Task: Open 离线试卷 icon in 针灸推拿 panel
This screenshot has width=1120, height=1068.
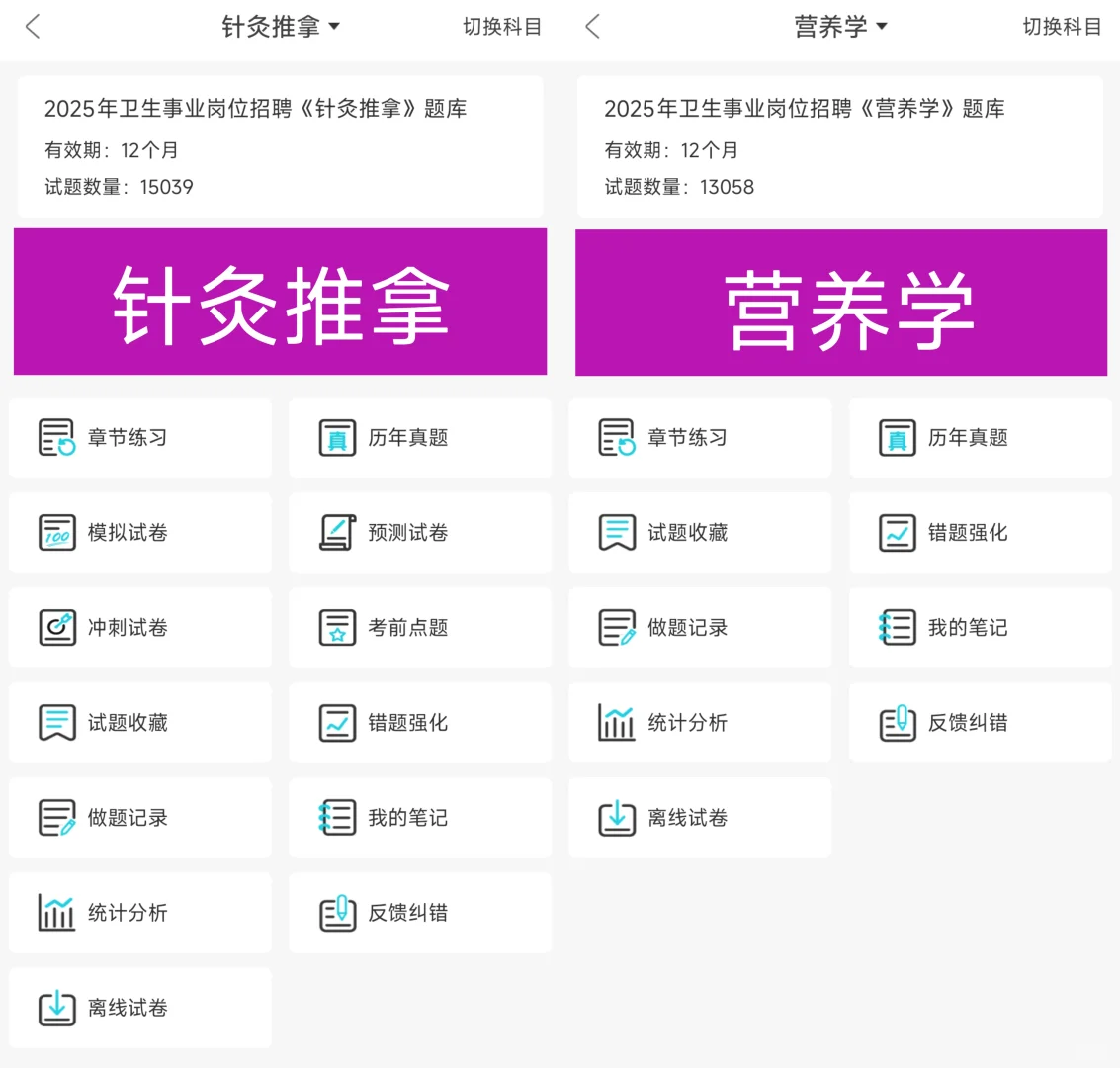Action: tap(56, 1008)
